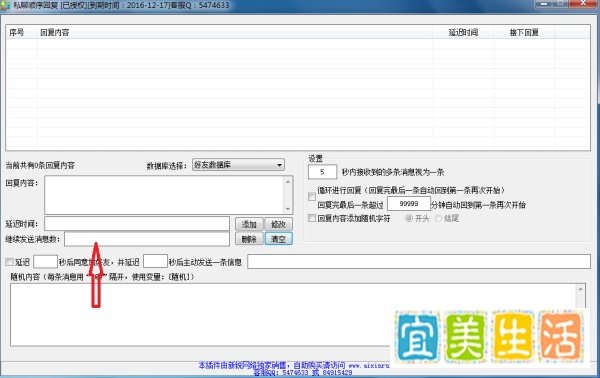Click the 清空 button

tap(278, 239)
